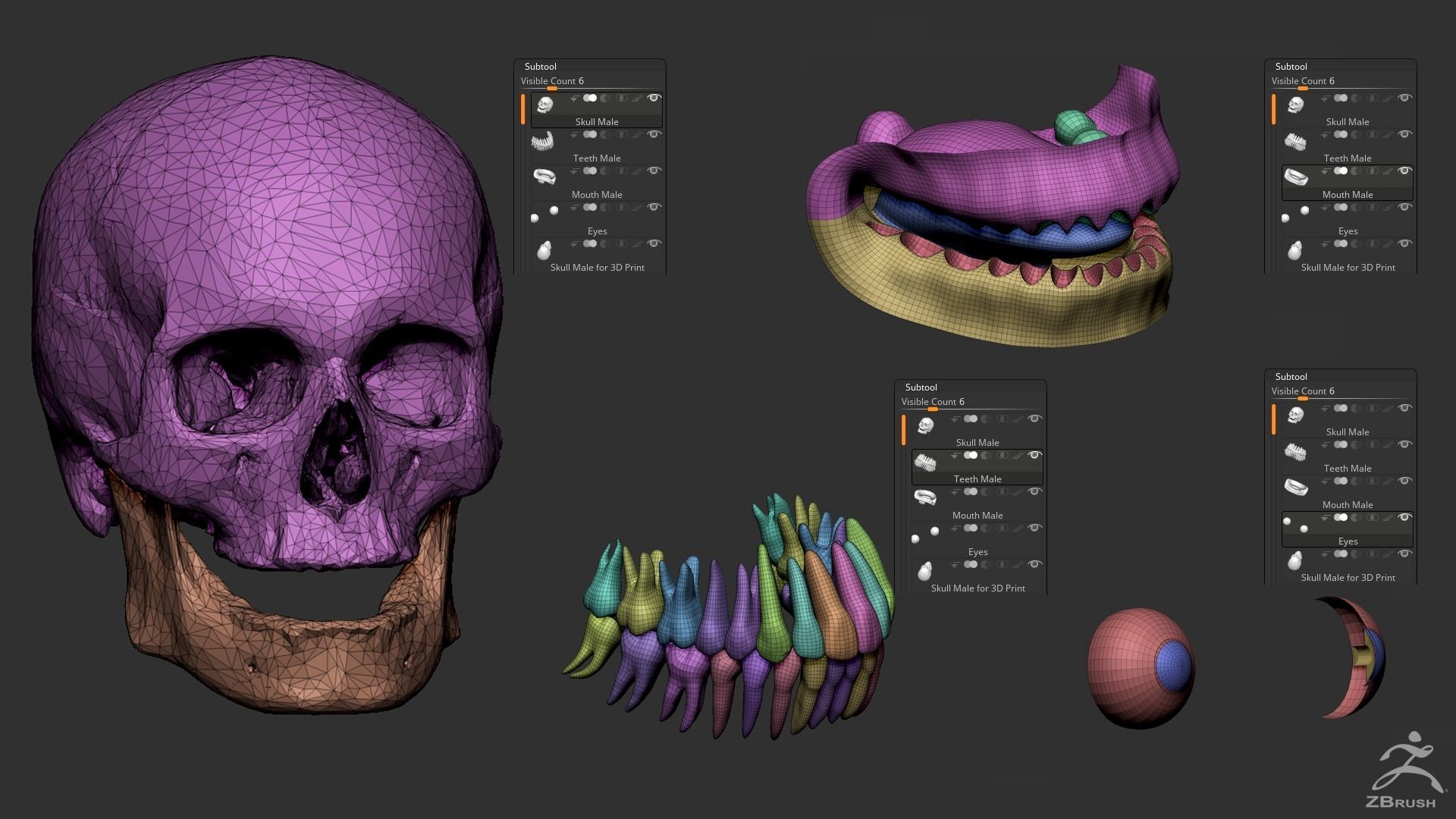
Task: Select 3D print skull thumbnail in Teeth-selected panel
Action: [x=924, y=570]
